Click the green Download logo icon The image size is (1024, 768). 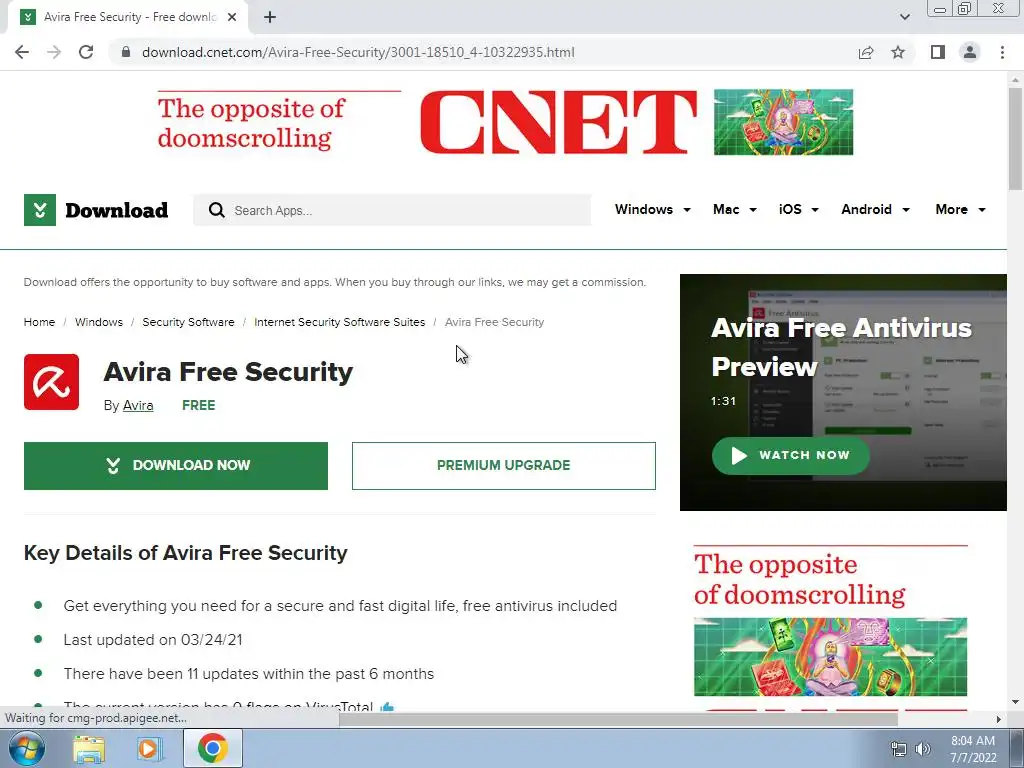[x=40, y=210]
